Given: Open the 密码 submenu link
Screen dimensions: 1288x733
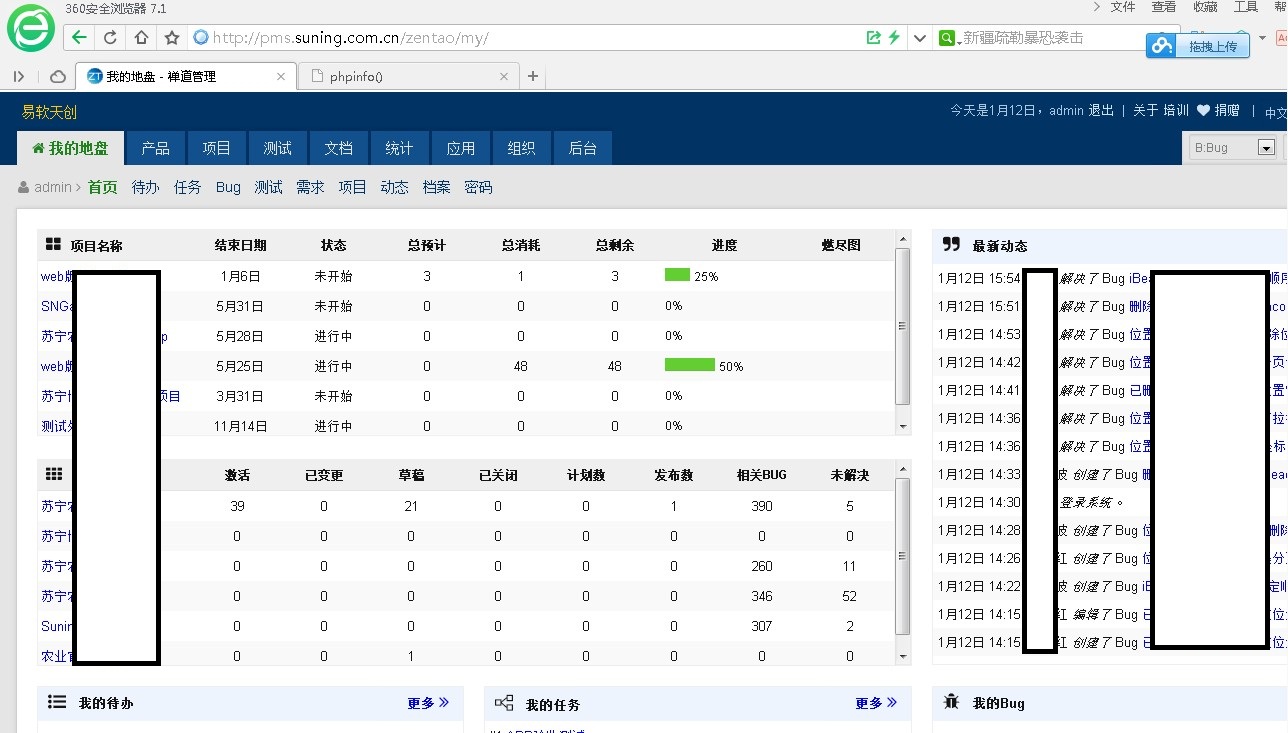Looking at the screenshot, I should (478, 187).
